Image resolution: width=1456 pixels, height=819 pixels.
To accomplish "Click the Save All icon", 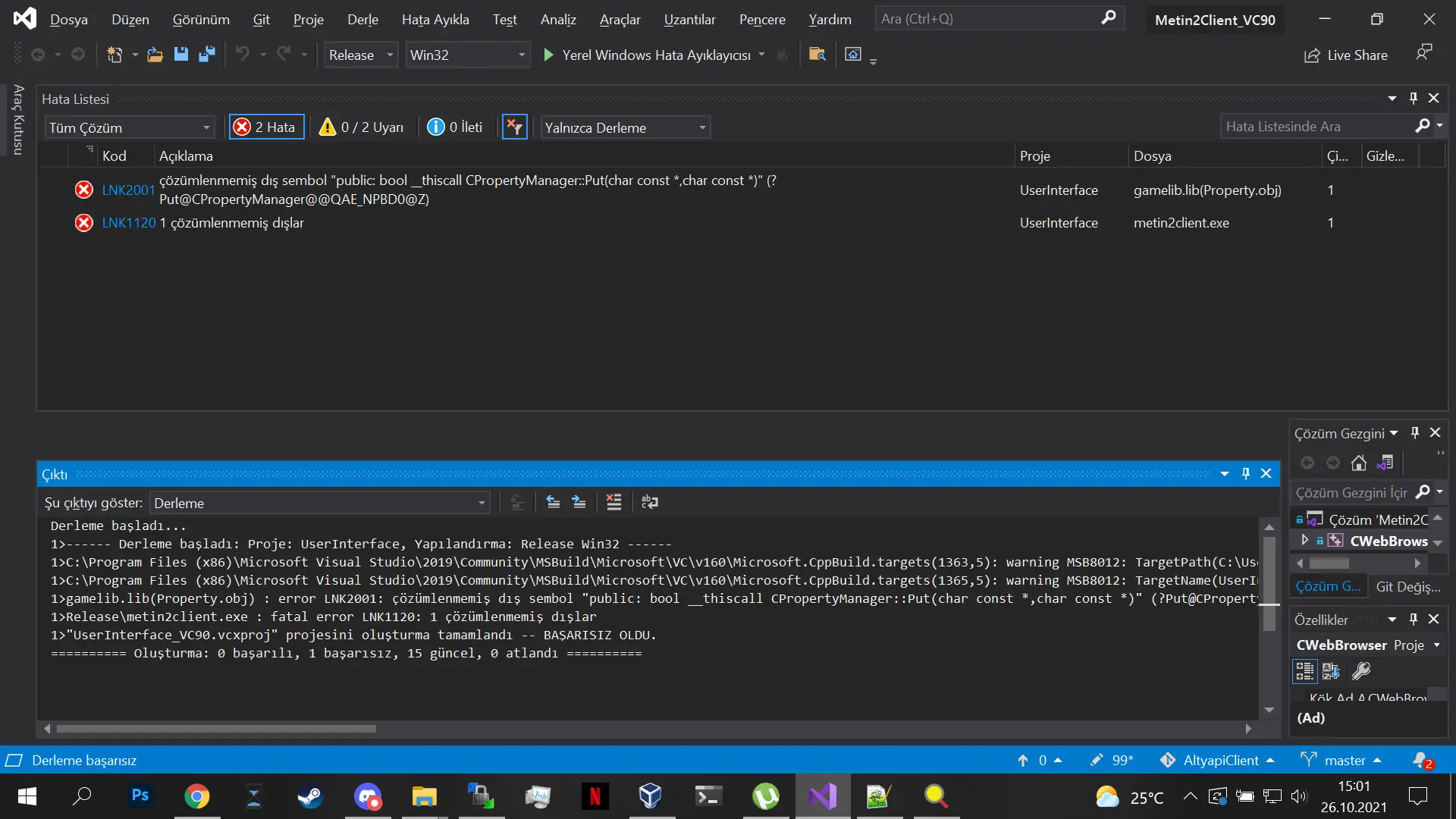I will tap(206, 55).
